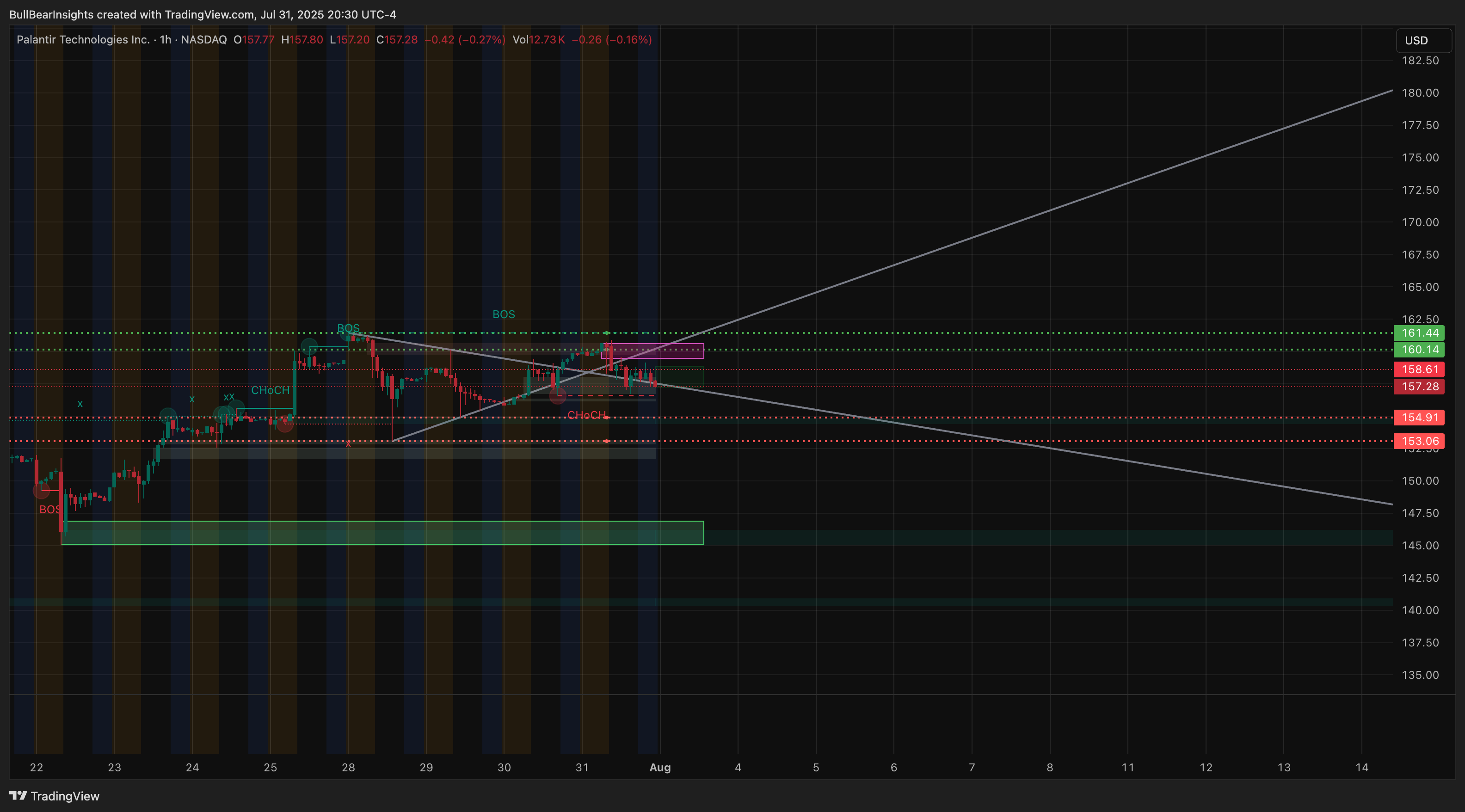Viewport: 1465px width, 812px height.
Task: Click the red BOS label near the 22nd
Action: pyautogui.click(x=50, y=510)
